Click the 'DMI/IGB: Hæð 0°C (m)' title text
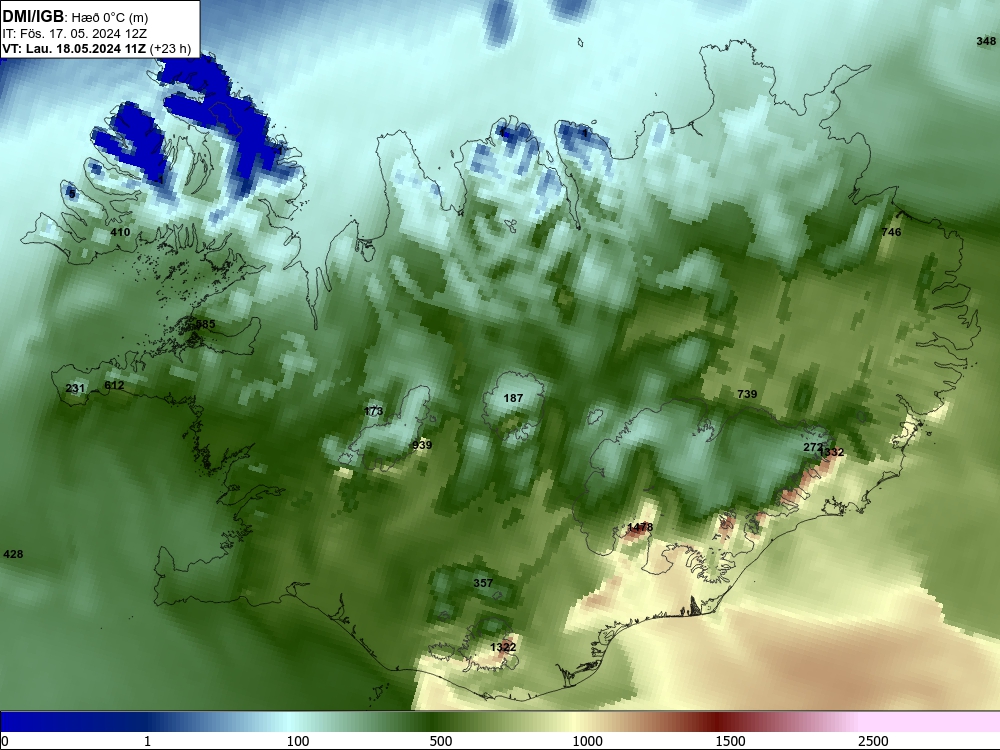The width and height of the screenshot is (1000, 750). [75, 17]
